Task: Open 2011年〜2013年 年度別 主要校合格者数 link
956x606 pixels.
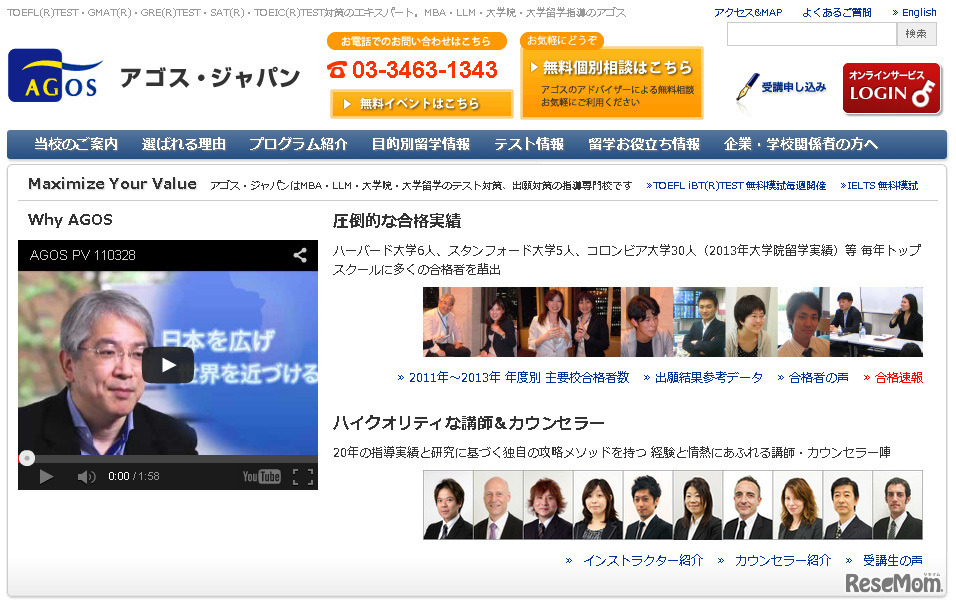Action: pos(513,377)
